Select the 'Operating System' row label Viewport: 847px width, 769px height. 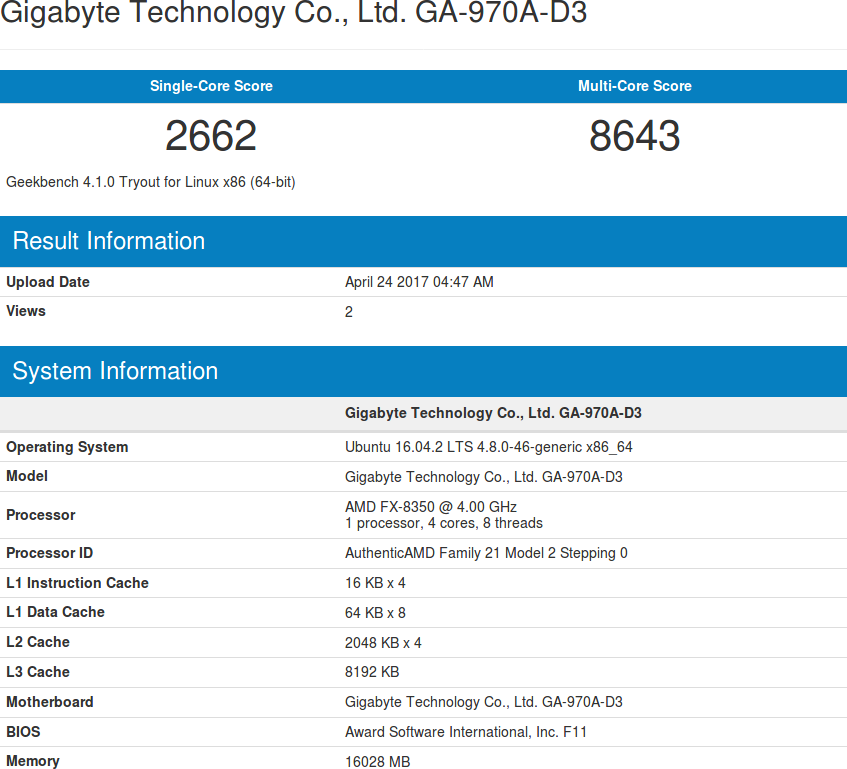coord(67,447)
